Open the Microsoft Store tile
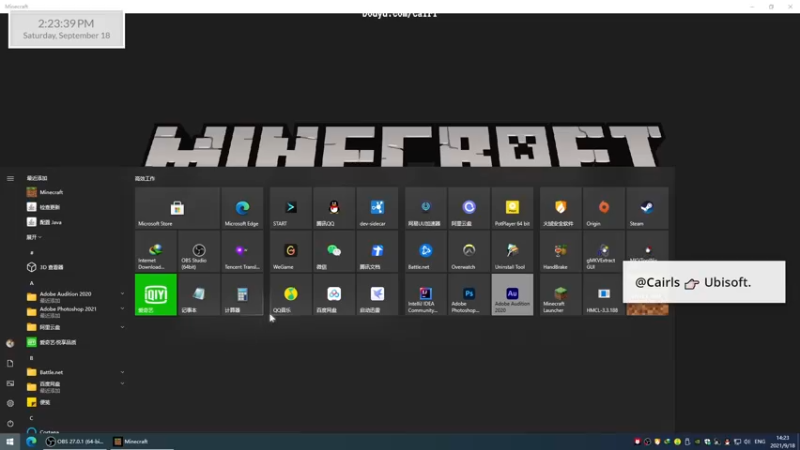The image size is (800, 450). click(x=177, y=208)
